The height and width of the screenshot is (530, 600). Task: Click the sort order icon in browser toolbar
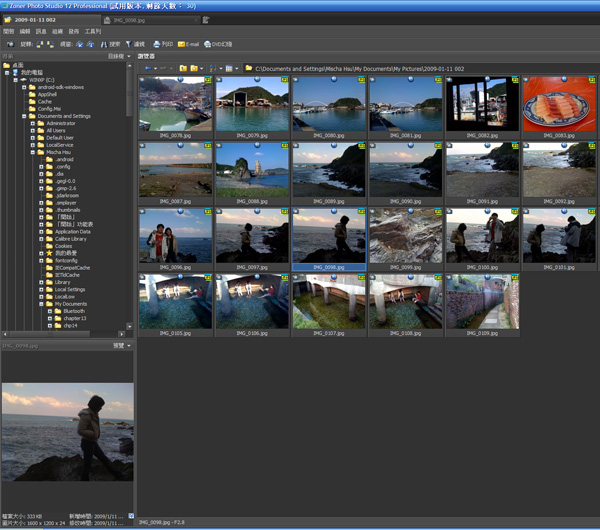pyautogui.click(x=215, y=68)
